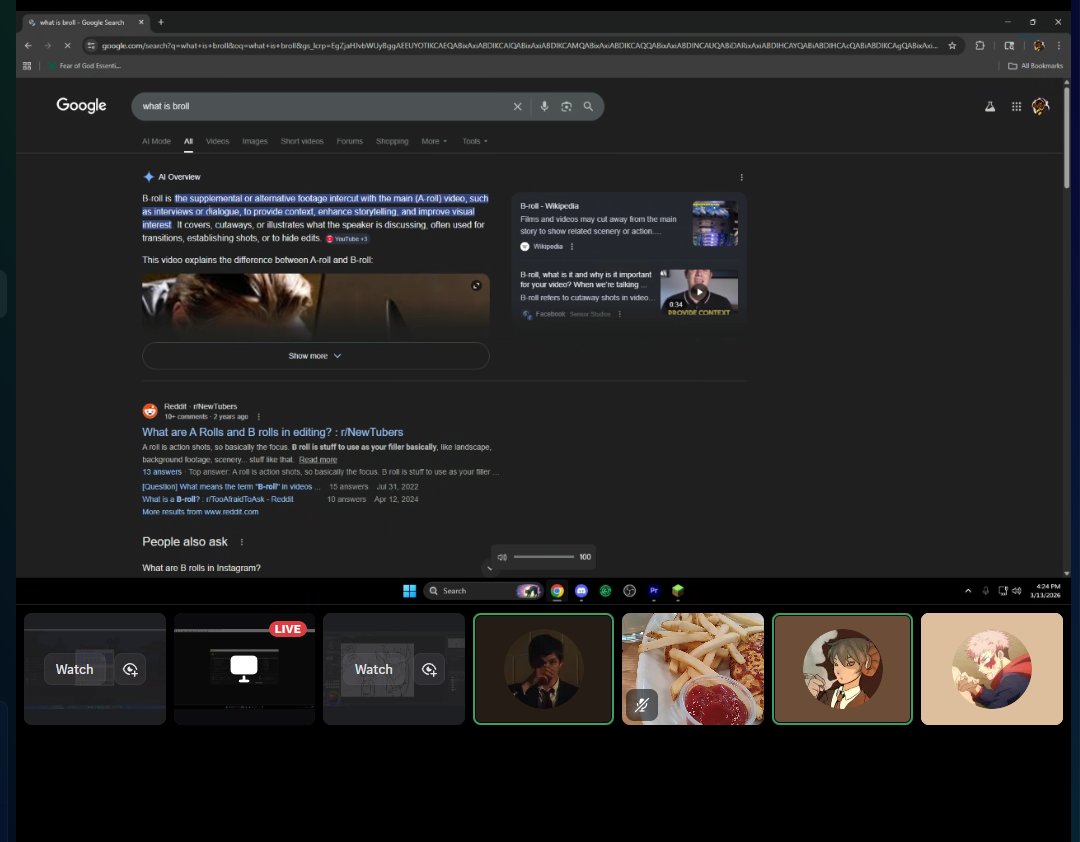Open the AI Overview video preview thumbnail
1080x842 pixels.
(315, 305)
